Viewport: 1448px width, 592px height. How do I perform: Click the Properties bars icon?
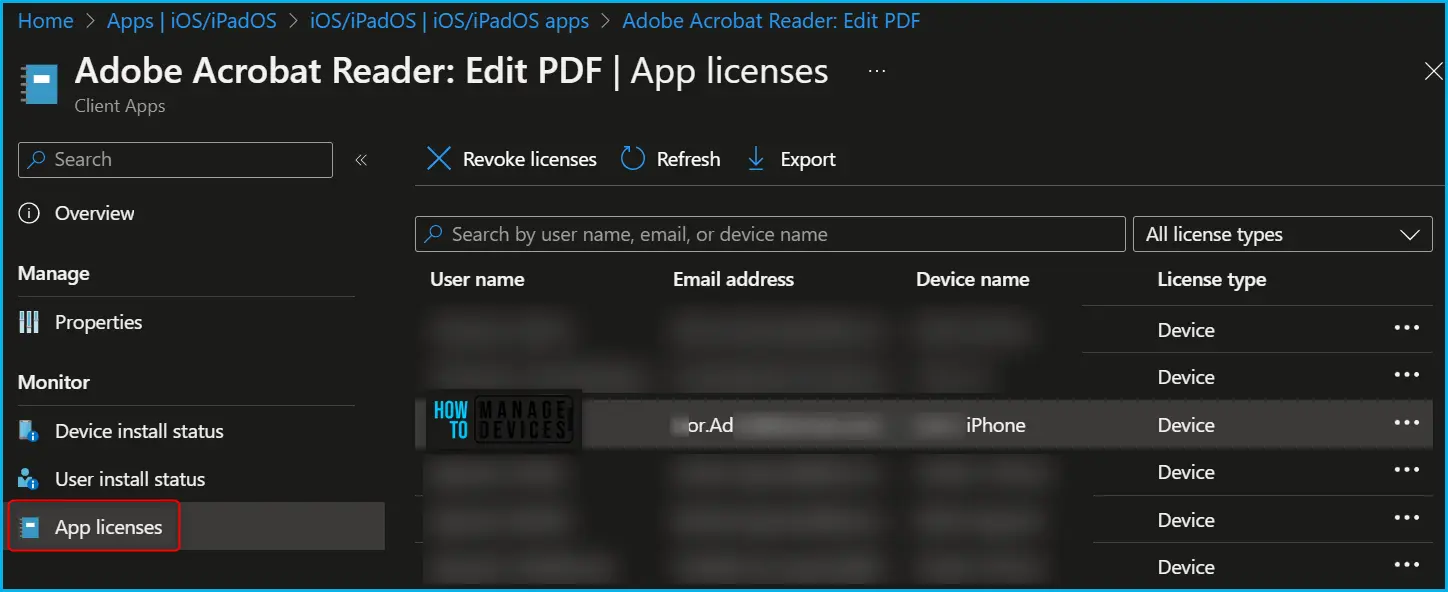coord(30,322)
